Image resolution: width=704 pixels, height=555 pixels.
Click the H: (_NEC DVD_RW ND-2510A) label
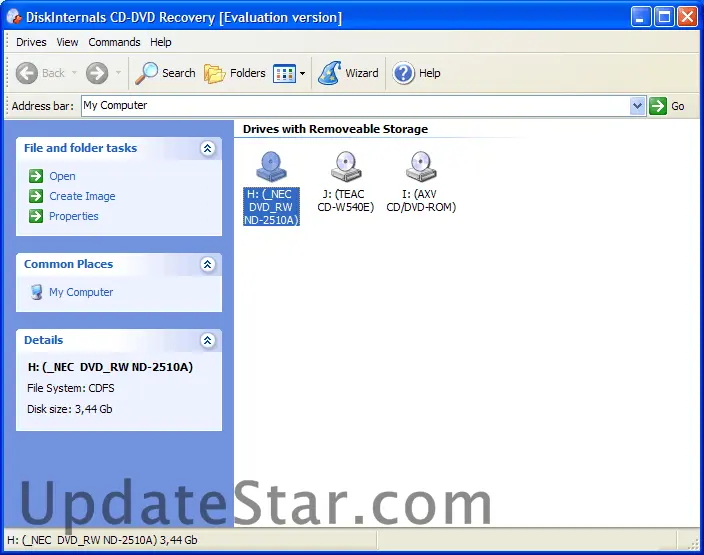click(x=271, y=207)
